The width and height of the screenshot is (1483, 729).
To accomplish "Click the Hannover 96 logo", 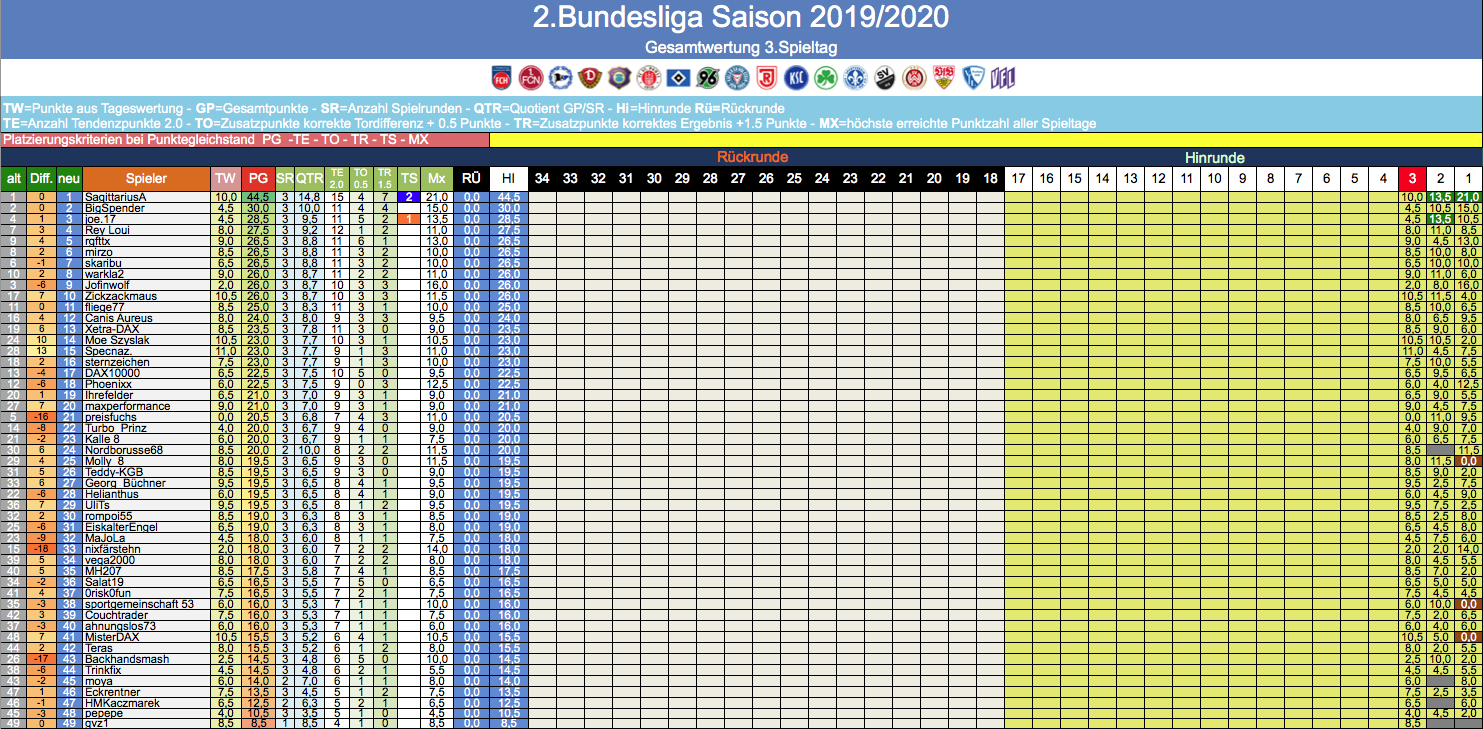I will 708,78.
